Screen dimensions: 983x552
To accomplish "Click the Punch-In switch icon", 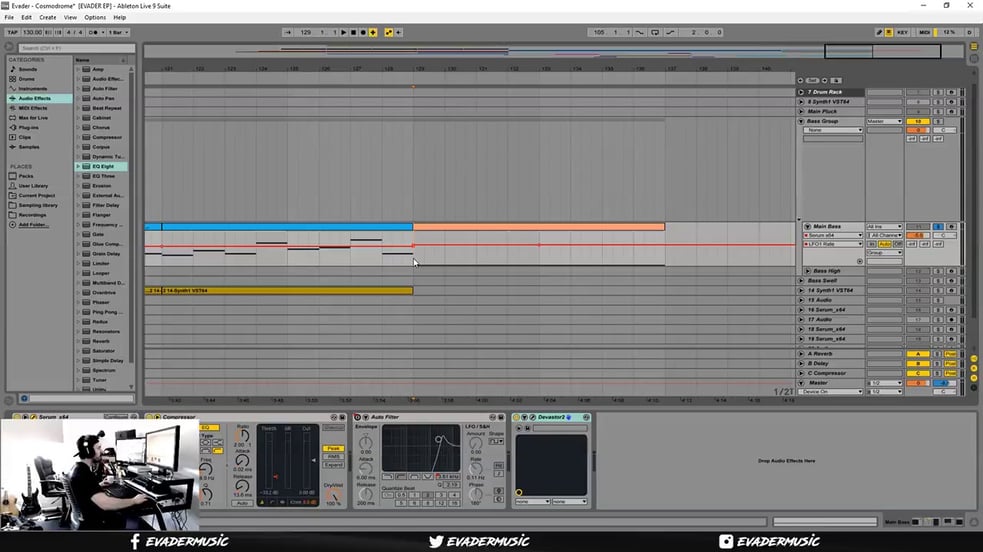I will (x=640, y=32).
